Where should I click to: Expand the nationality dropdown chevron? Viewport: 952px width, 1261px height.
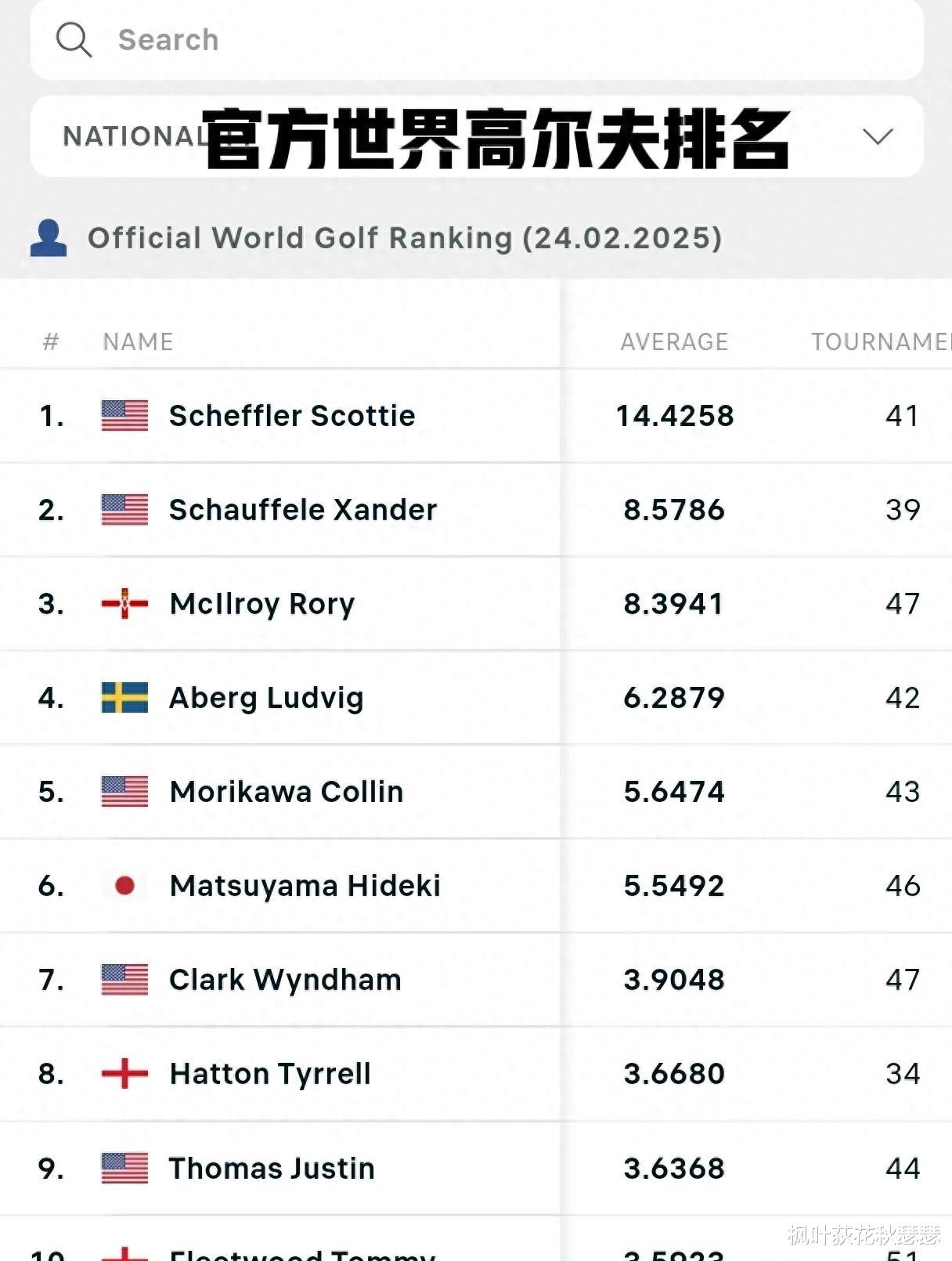[877, 137]
